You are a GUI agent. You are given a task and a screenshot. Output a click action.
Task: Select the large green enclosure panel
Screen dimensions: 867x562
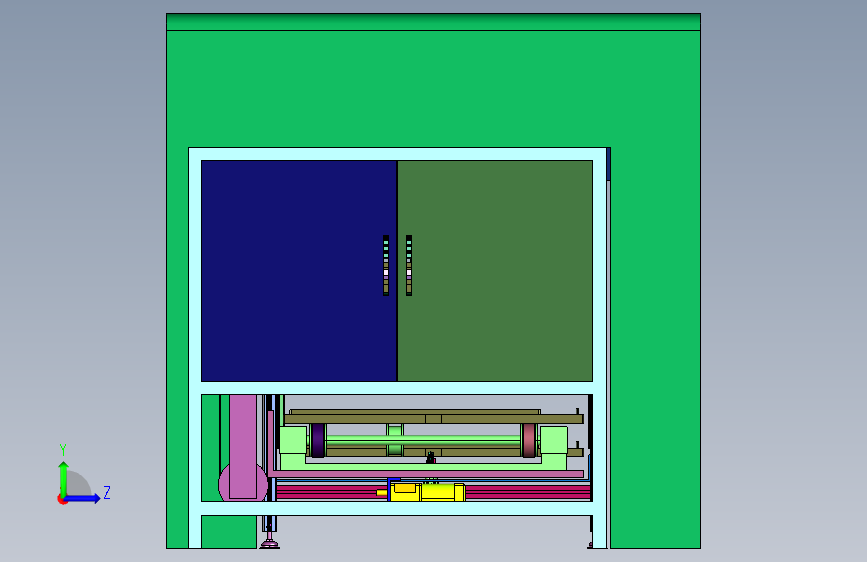click(434, 89)
